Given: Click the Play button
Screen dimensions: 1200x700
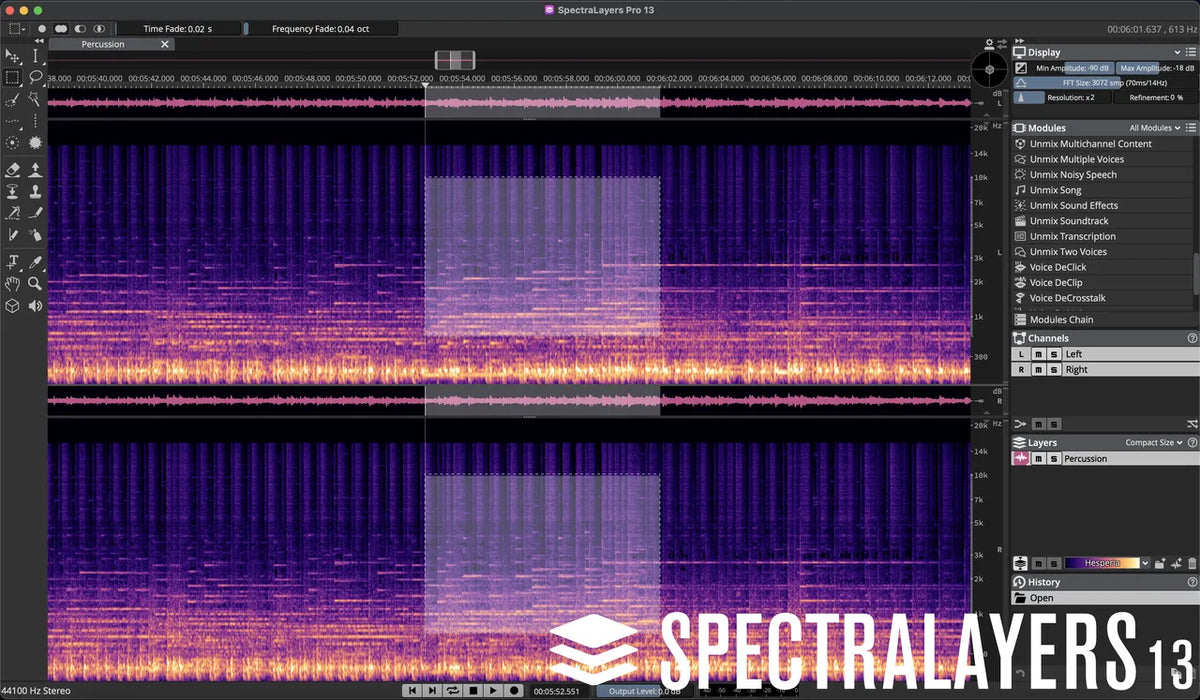Looking at the screenshot, I should tap(494, 690).
